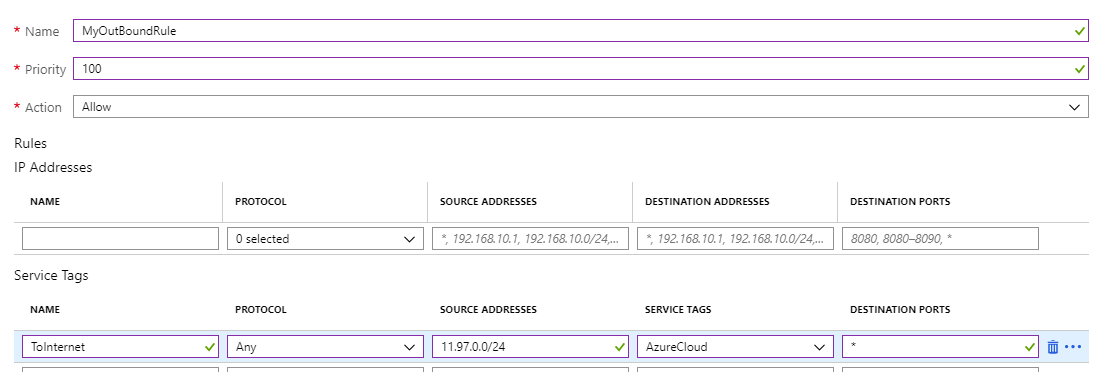Viewport: 1105px width, 372px height.
Task: Open the Action dropdown set to Allow
Action: pos(581,107)
